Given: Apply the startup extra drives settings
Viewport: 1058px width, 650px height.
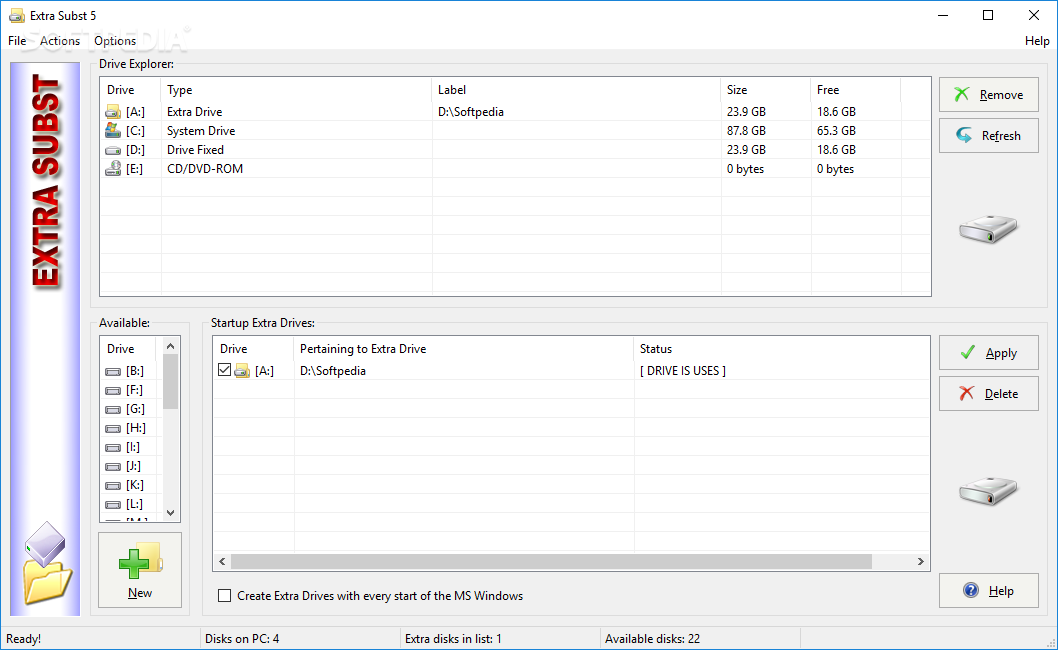Looking at the screenshot, I should (989, 352).
